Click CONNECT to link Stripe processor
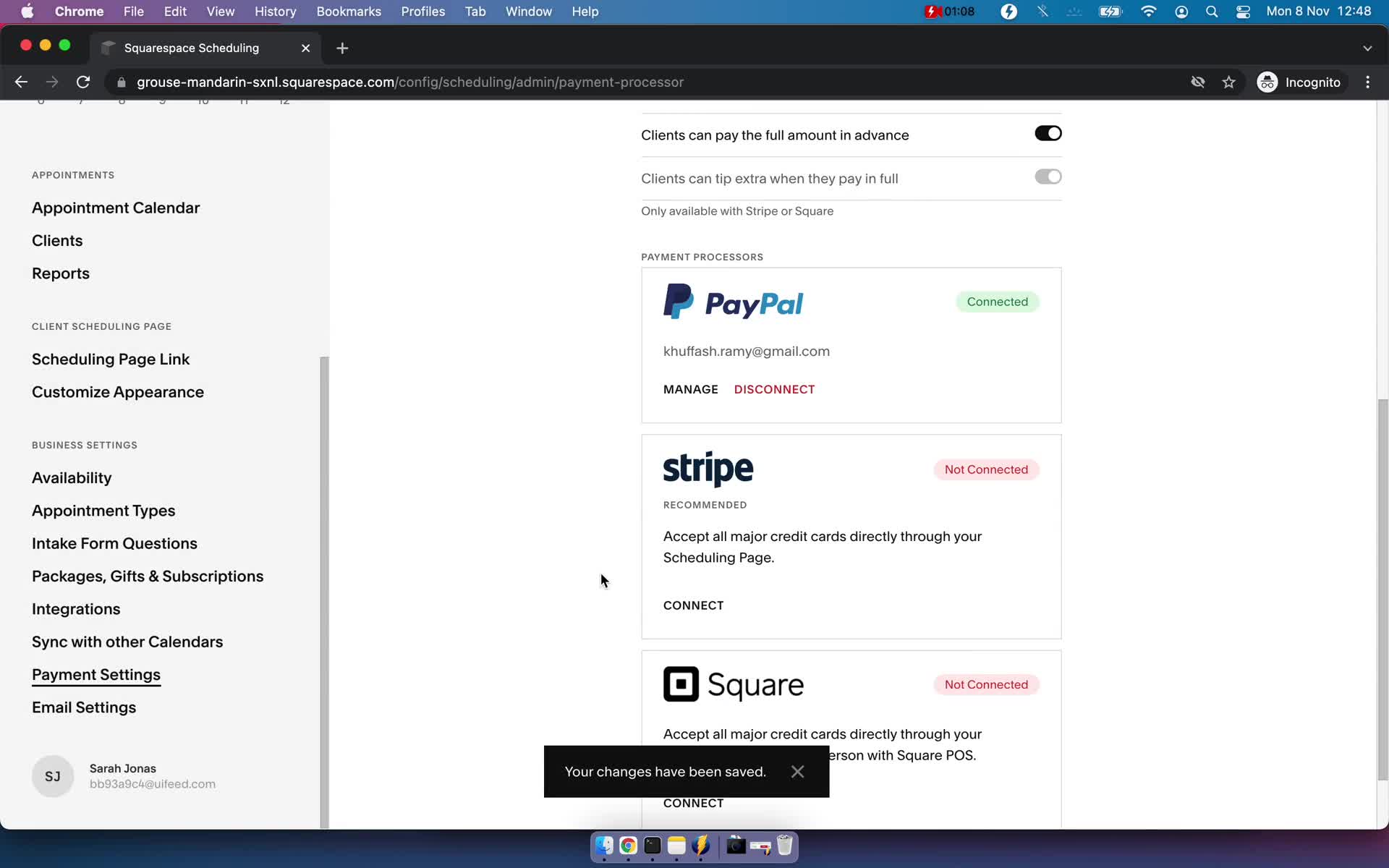The width and height of the screenshot is (1389, 868). coord(694,605)
